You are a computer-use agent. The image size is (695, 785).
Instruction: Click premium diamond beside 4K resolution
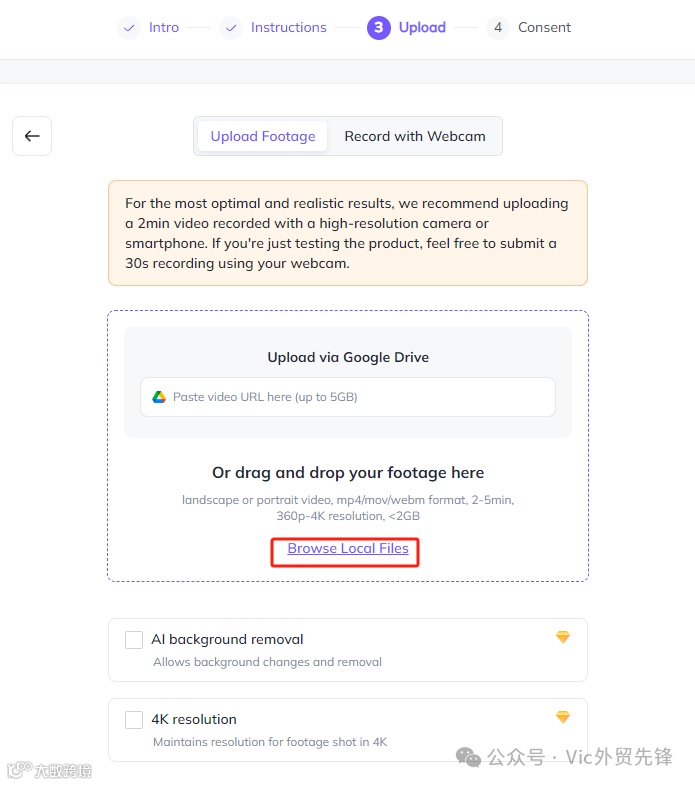pos(563,717)
